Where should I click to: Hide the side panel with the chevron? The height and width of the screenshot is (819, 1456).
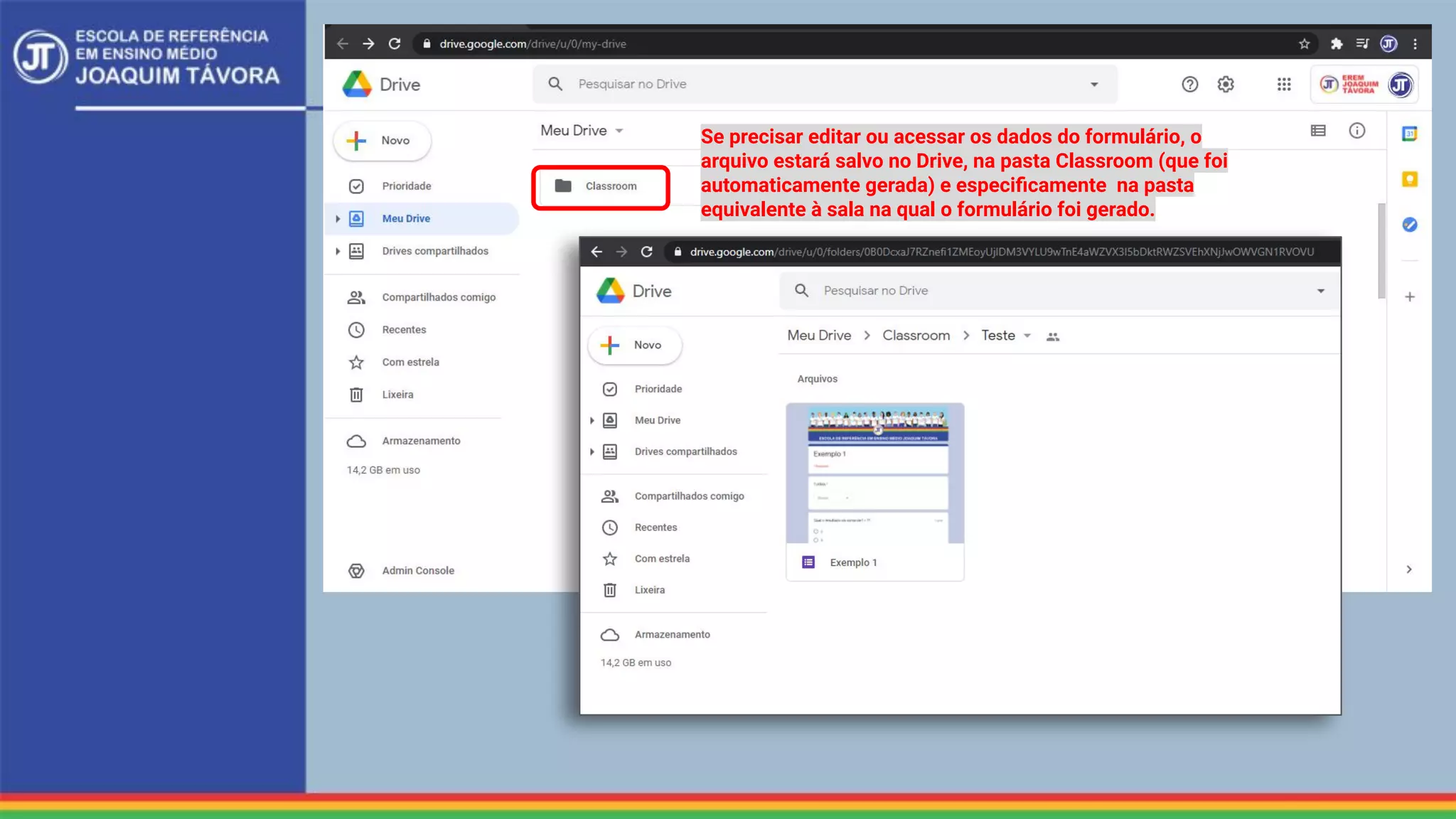click(x=1409, y=569)
